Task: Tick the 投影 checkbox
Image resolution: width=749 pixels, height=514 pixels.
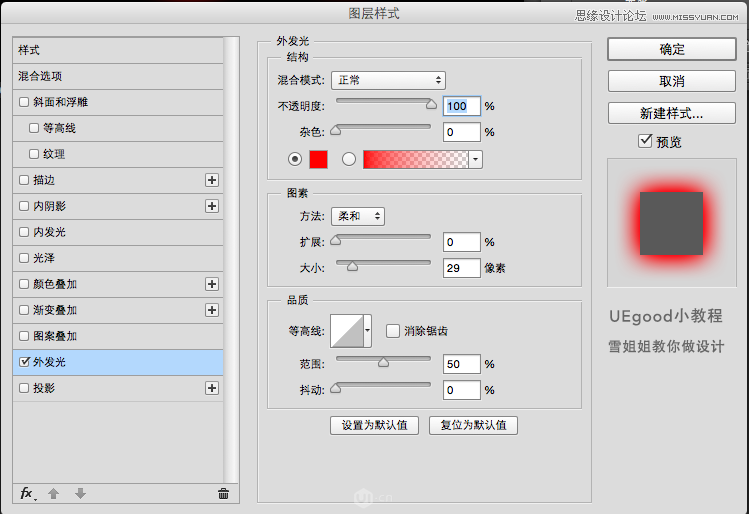Action: 24,388
